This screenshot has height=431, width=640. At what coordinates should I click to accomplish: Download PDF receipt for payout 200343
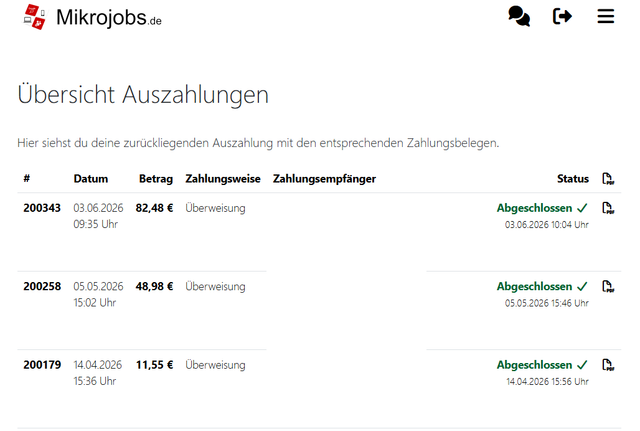click(608, 208)
